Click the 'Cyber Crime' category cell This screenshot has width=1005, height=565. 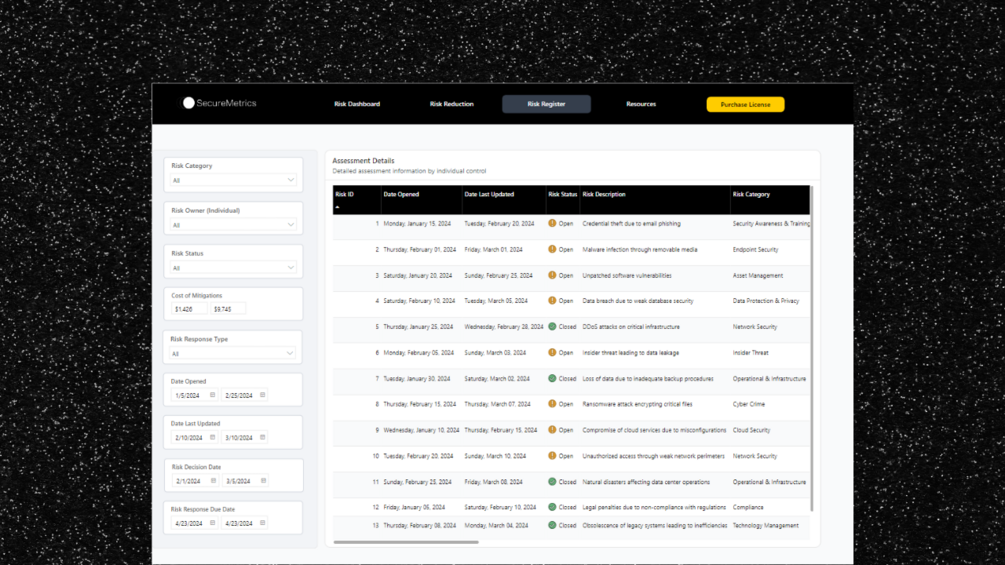tap(749, 405)
